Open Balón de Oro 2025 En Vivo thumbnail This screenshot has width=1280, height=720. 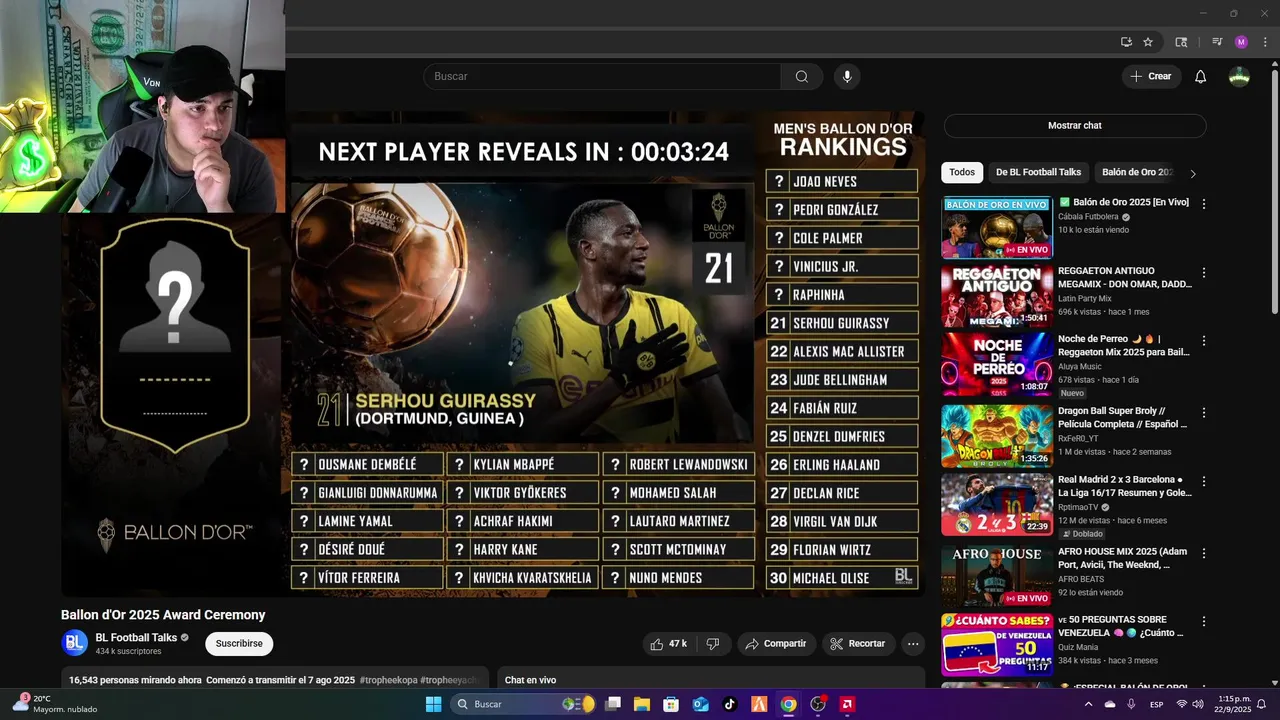pyautogui.click(x=996, y=228)
